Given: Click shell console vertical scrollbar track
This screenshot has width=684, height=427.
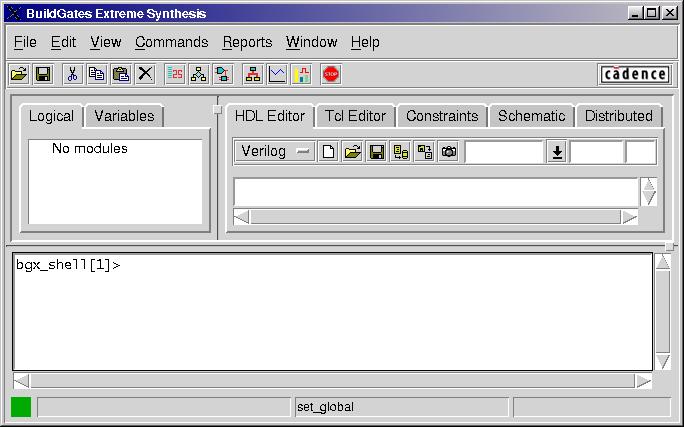Looking at the screenshot, I should [x=663, y=311].
